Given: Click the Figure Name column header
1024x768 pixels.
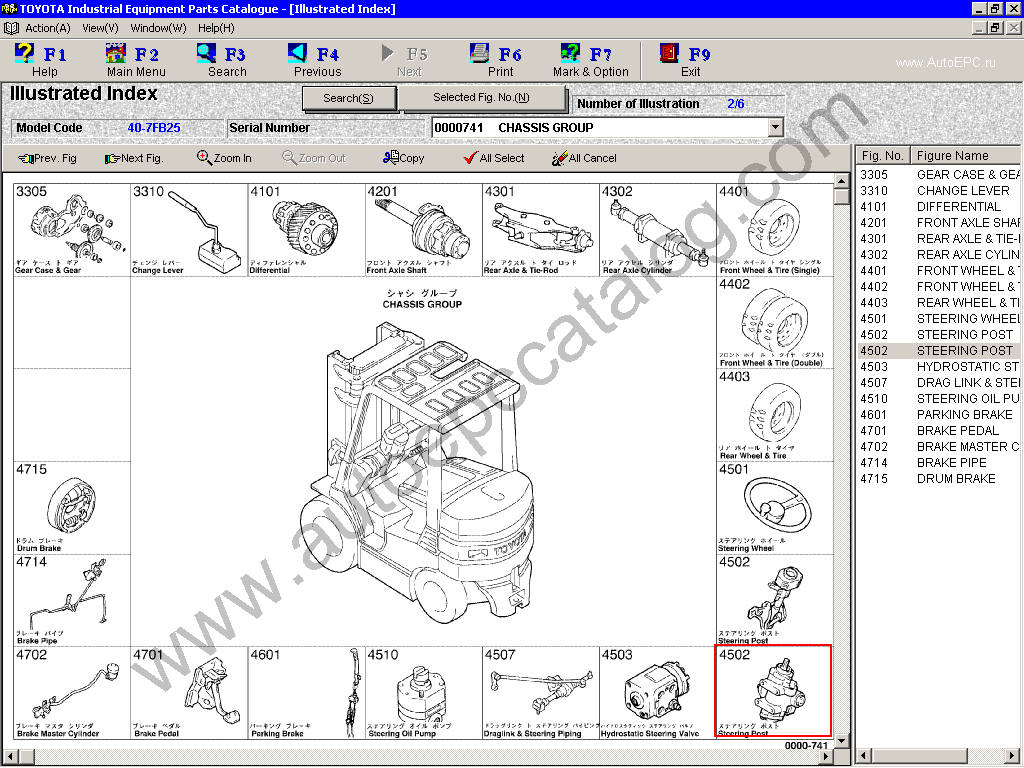Looking at the screenshot, I should tap(965, 155).
